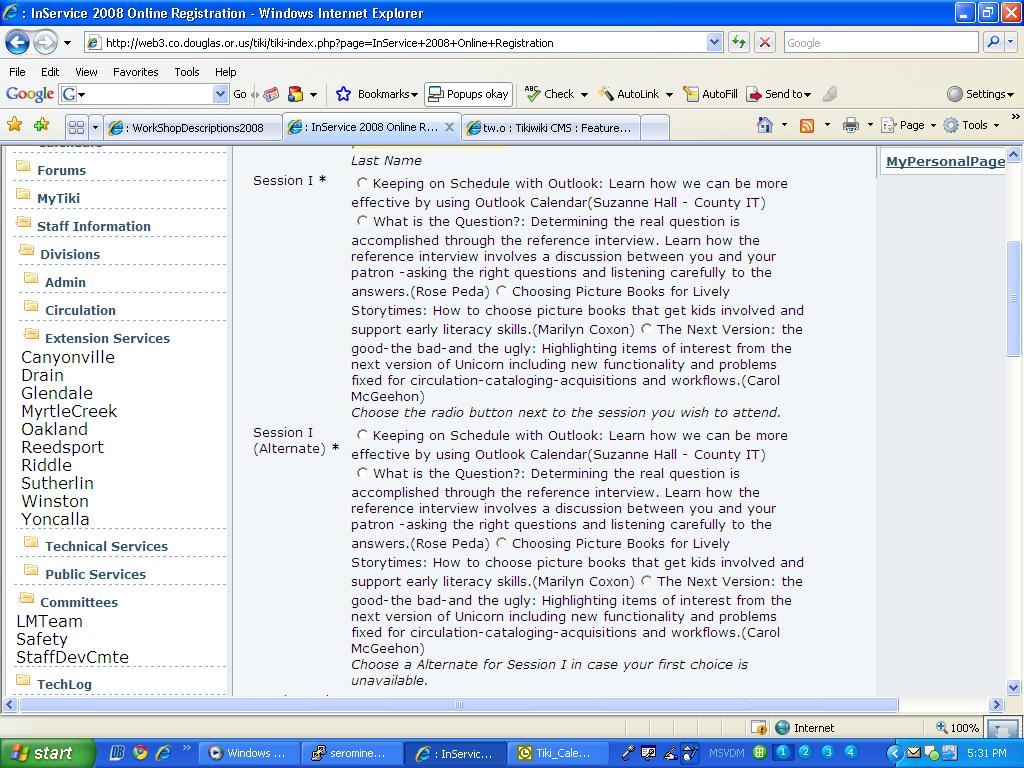Expand the Google toolbar search box dropdown

[220, 94]
